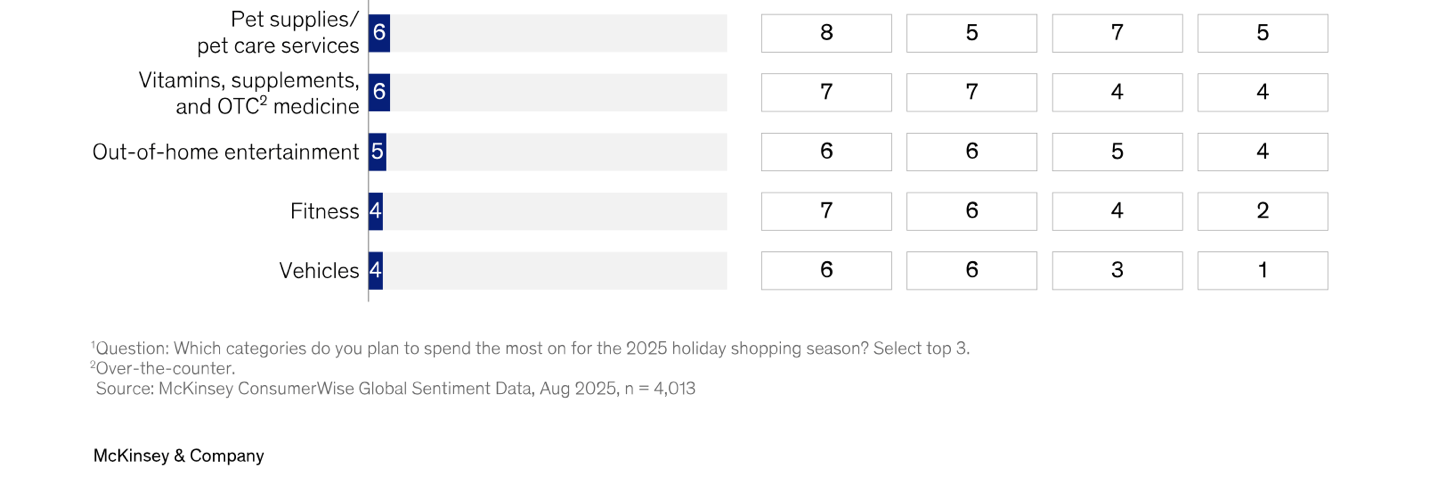Select the box showing 7 in Fitness row
The height and width of the screenshot is (501, 1430).
[x=826, y=211]
